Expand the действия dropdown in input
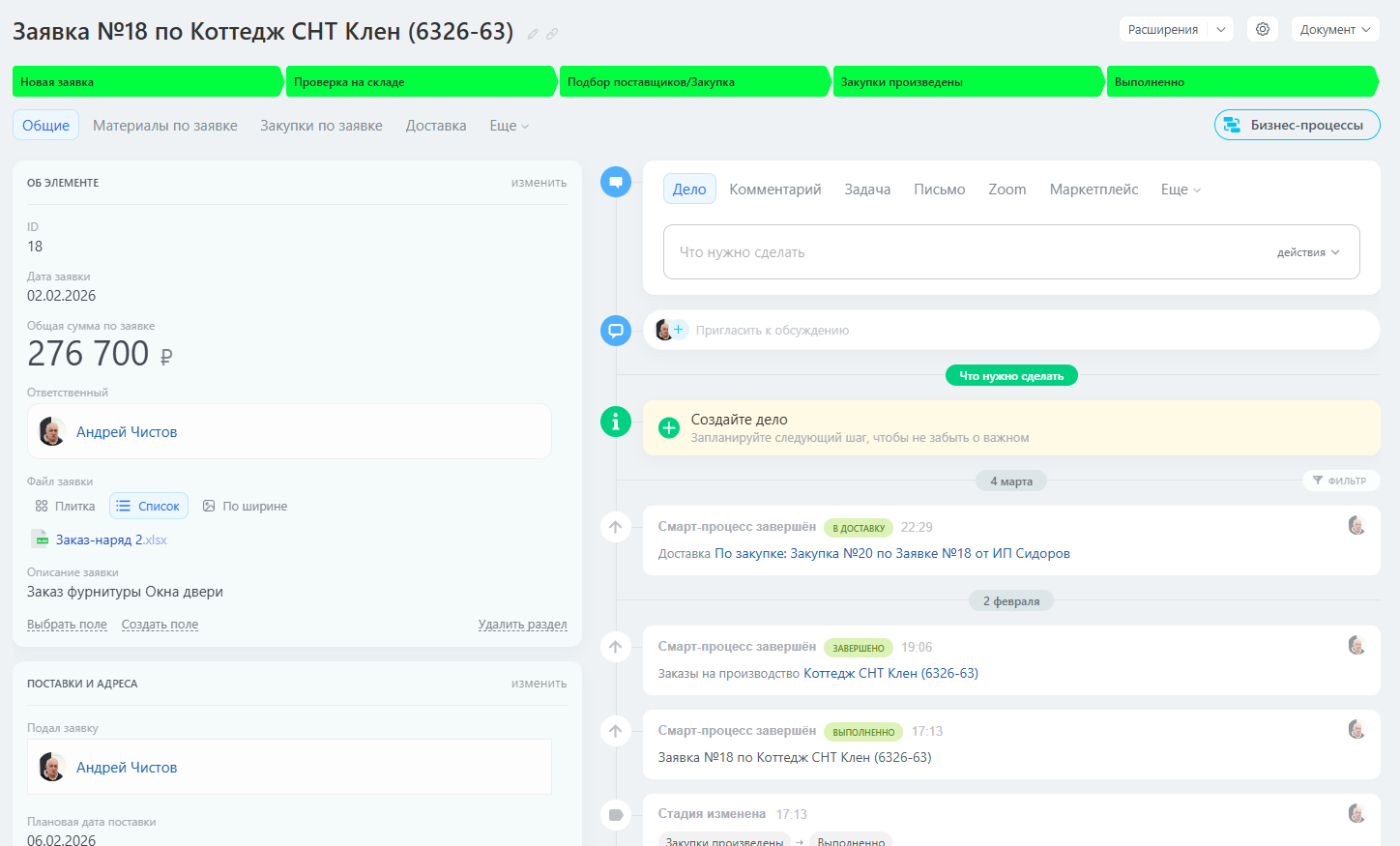The image size is (1400, 846). click(1308, 252)
